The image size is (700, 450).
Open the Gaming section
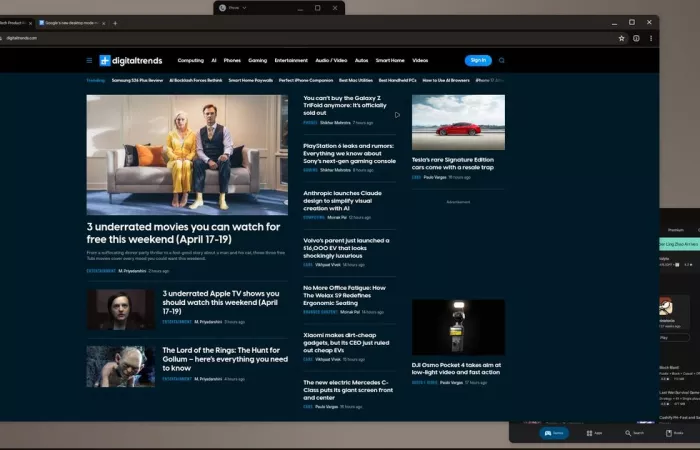click(x=258, y=60)
